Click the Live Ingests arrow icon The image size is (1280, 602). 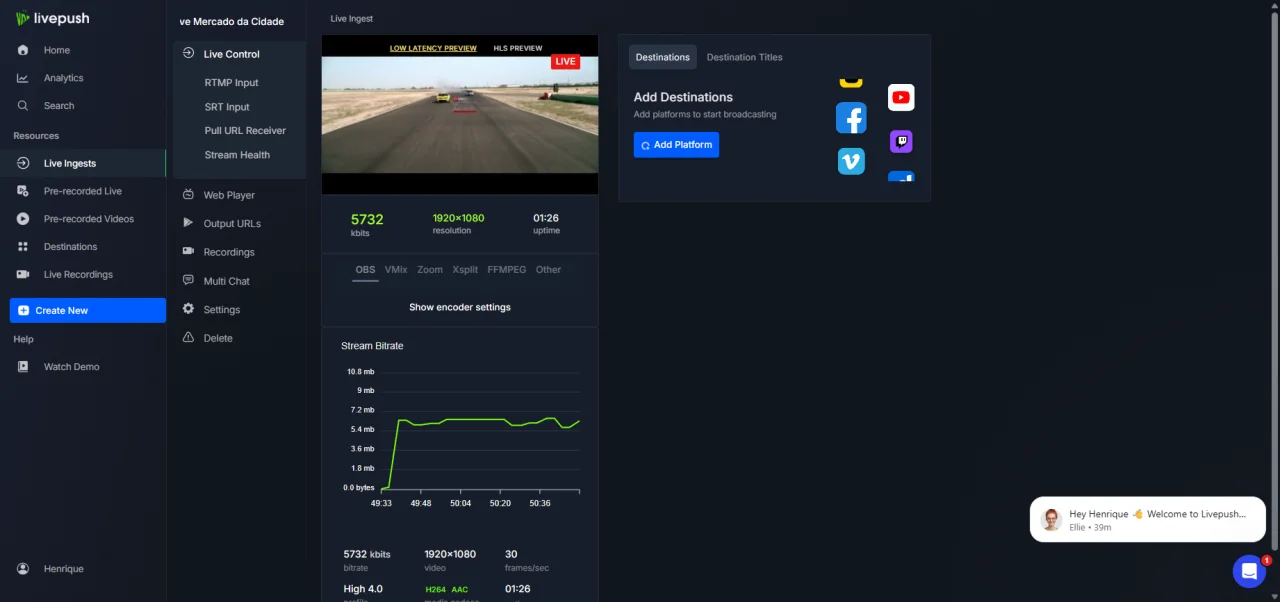[x=23, y=163]
